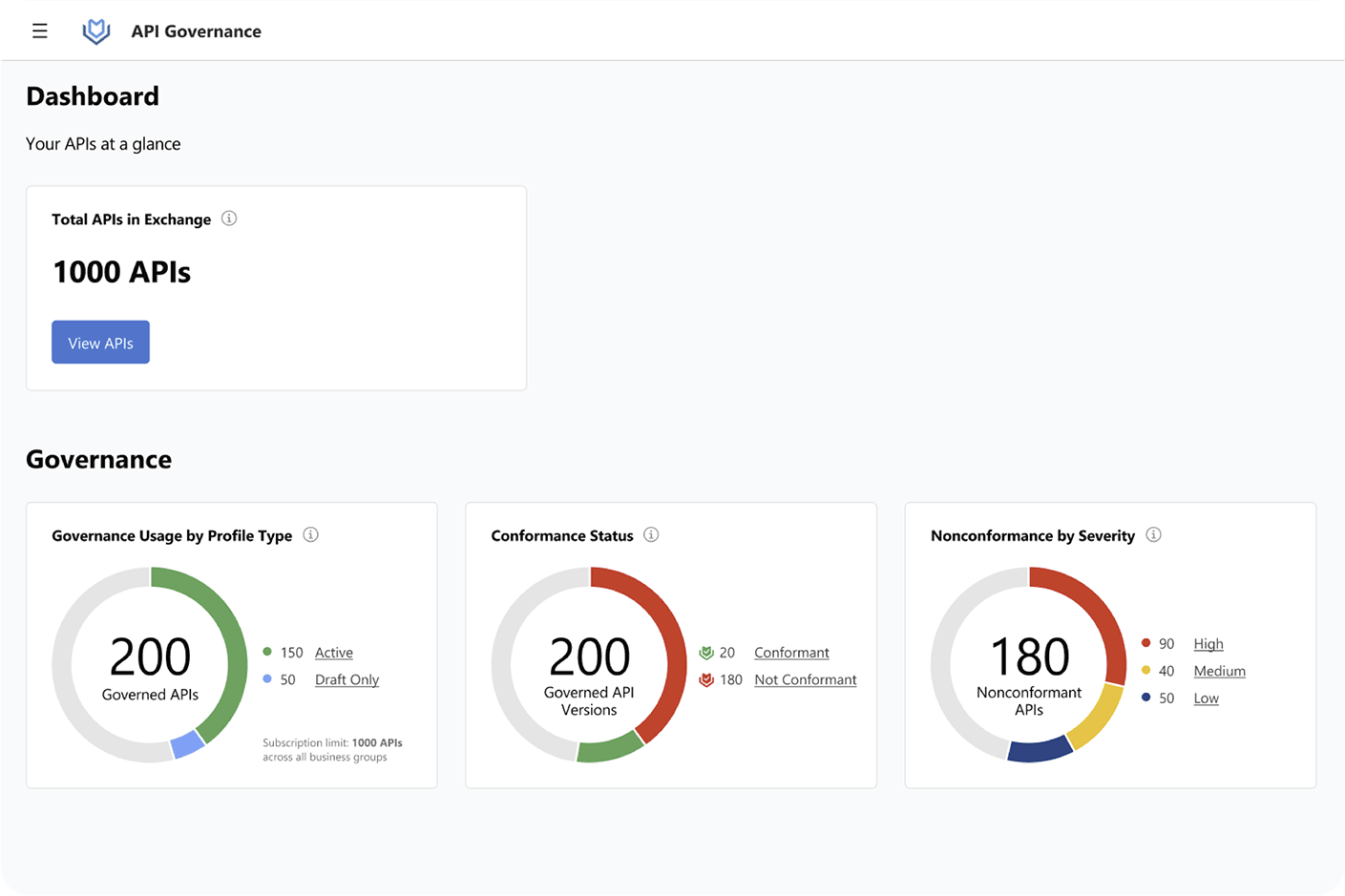This screenshot has height=896, width=1345.
Task: Open the Draft Only link
Action: click(x=347, y=680)
